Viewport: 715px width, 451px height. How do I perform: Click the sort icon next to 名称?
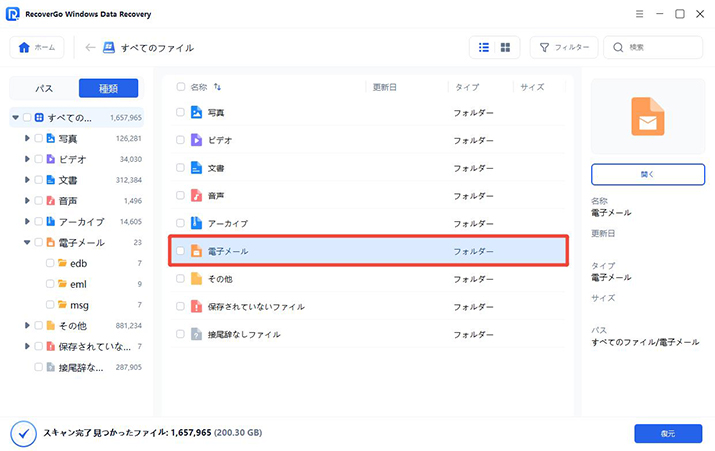[218, 88]
